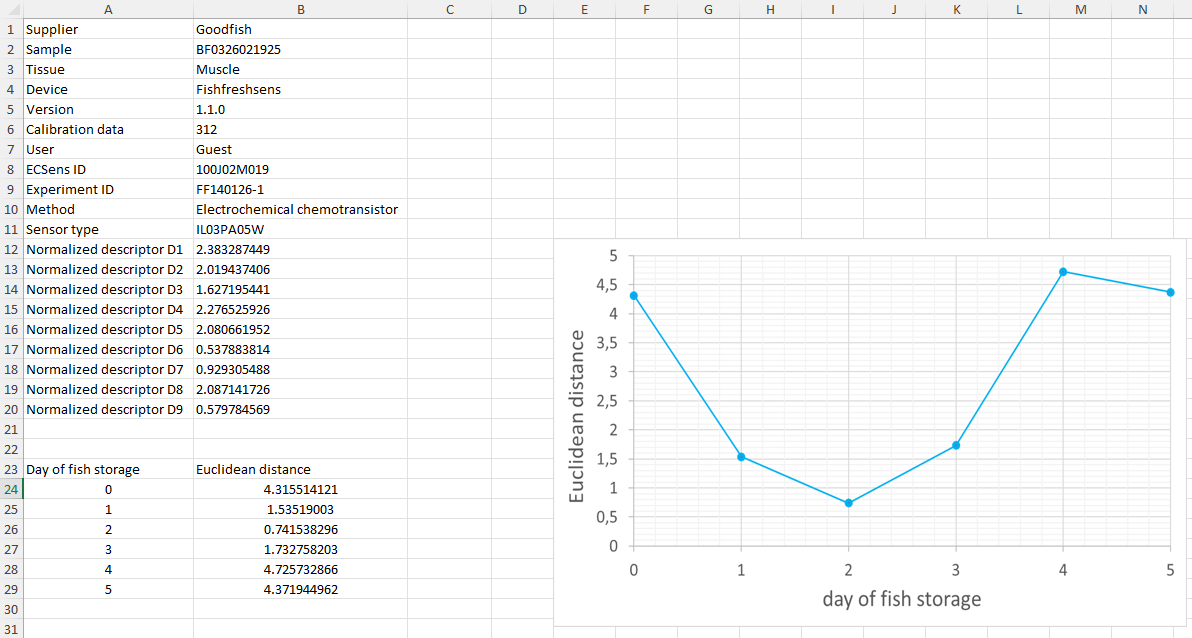This screenshot has height=638, width=1192.
Task: Click the Guest user cell
Action: pos(300,149)
